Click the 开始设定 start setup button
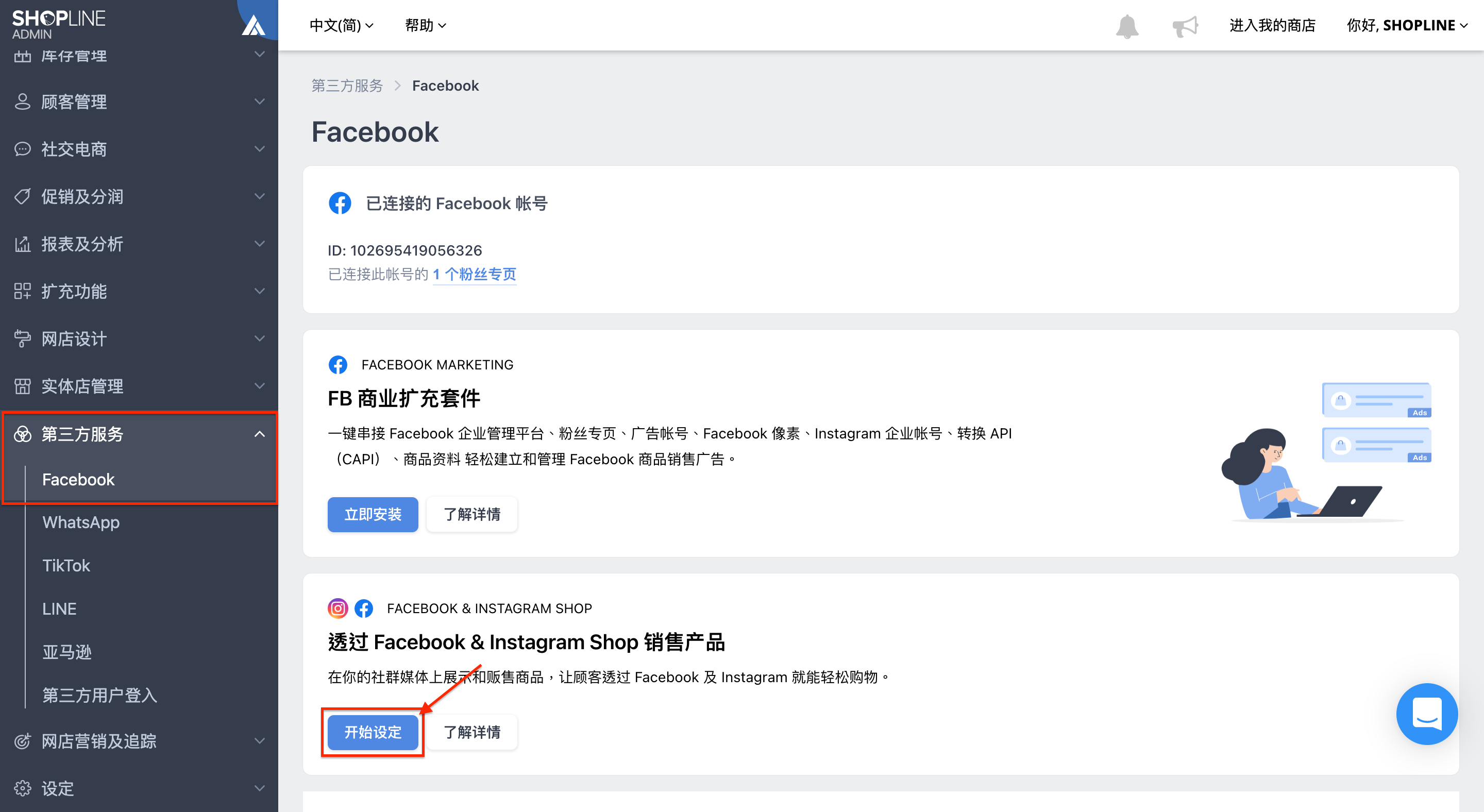This screenshot has width=1484, height=812. [x=373, y=732]
